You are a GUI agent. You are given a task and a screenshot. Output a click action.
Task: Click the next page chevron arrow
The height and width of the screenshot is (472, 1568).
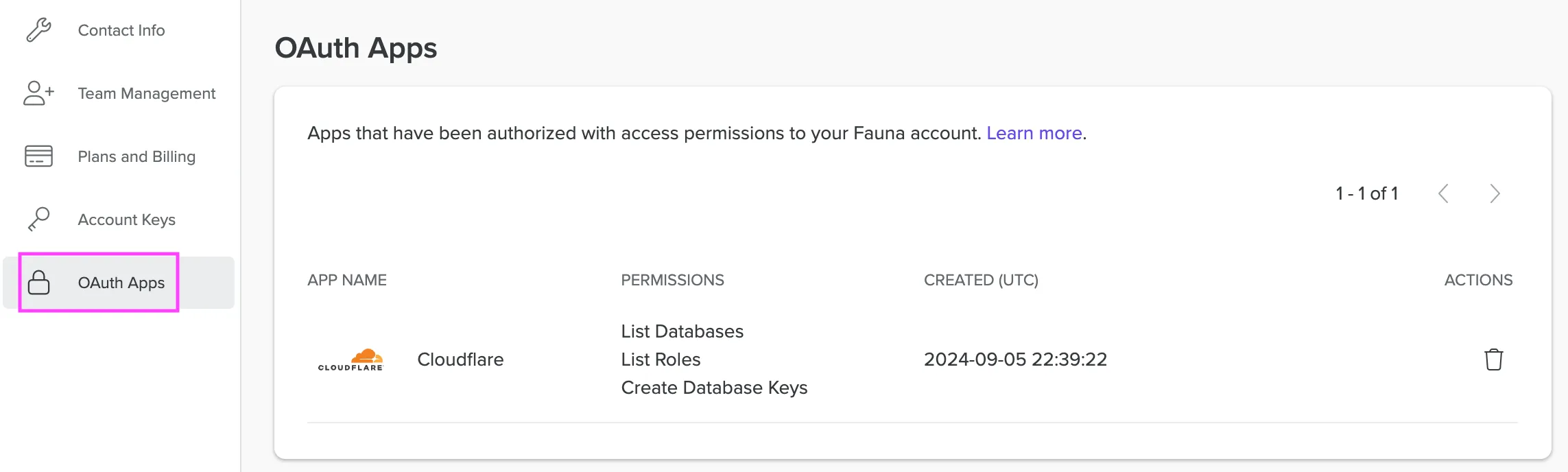(1495, 193)
